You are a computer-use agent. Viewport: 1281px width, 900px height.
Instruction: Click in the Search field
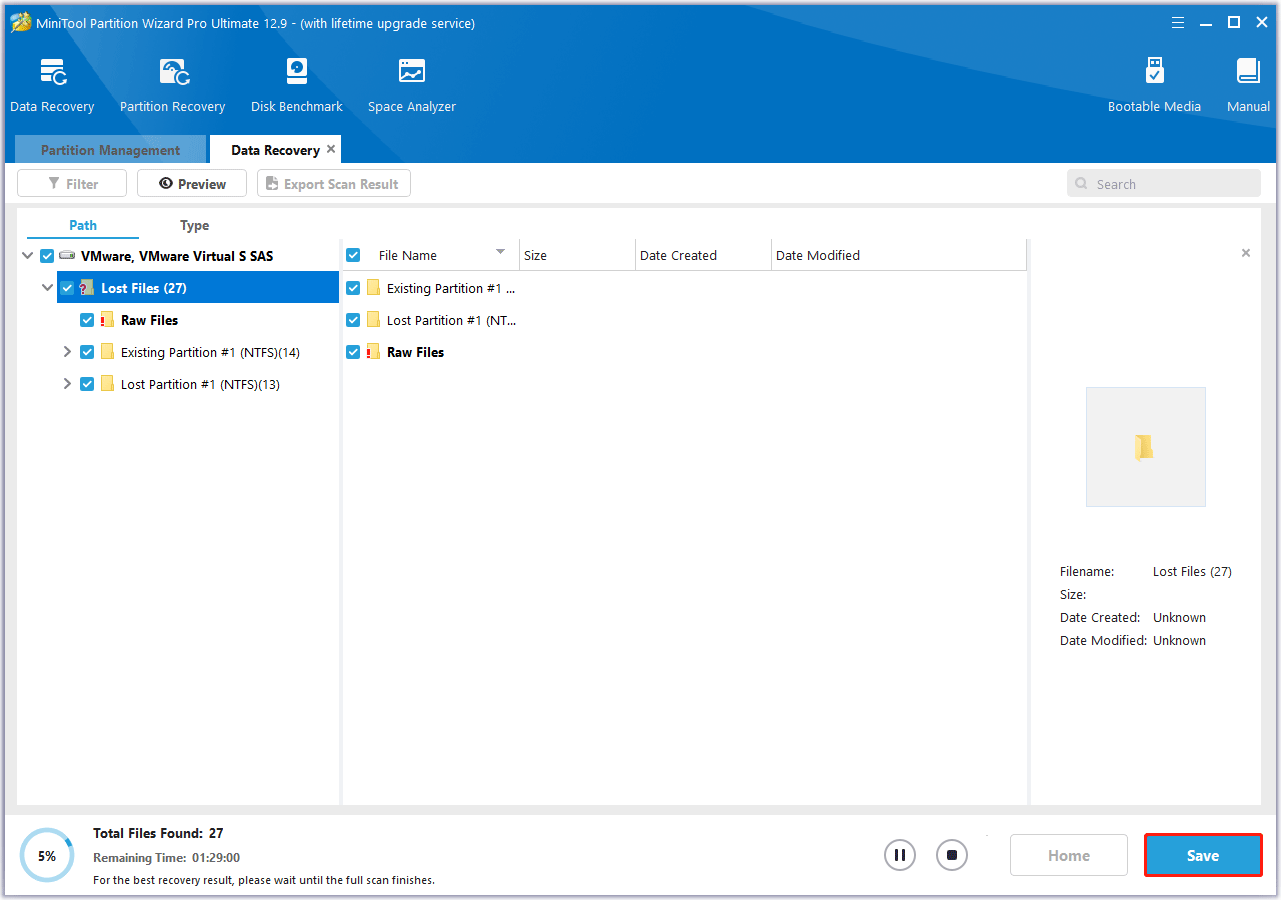[1164, 184]
